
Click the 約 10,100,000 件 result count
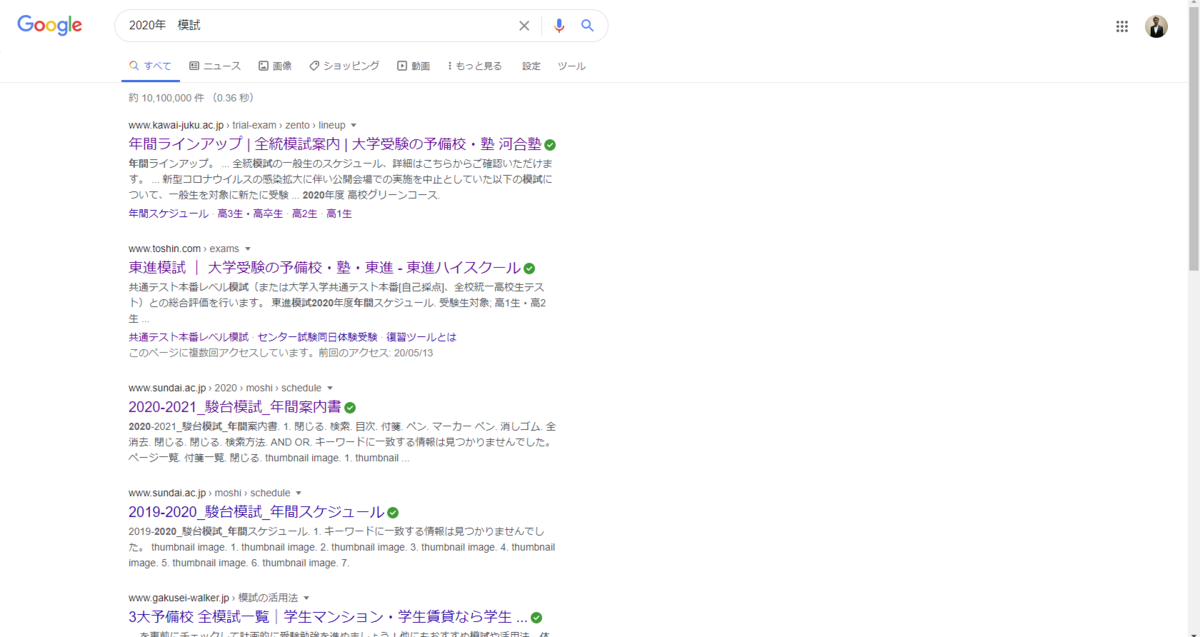point(191,98)
